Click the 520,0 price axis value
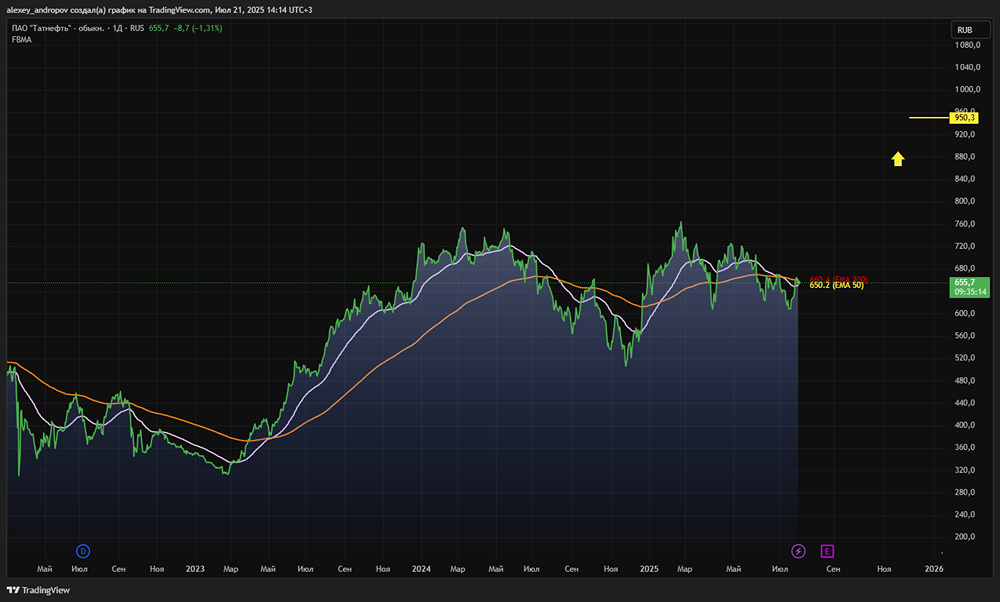Image resolution: width=1000 pixels, height=602 pixels. [965, 358]
